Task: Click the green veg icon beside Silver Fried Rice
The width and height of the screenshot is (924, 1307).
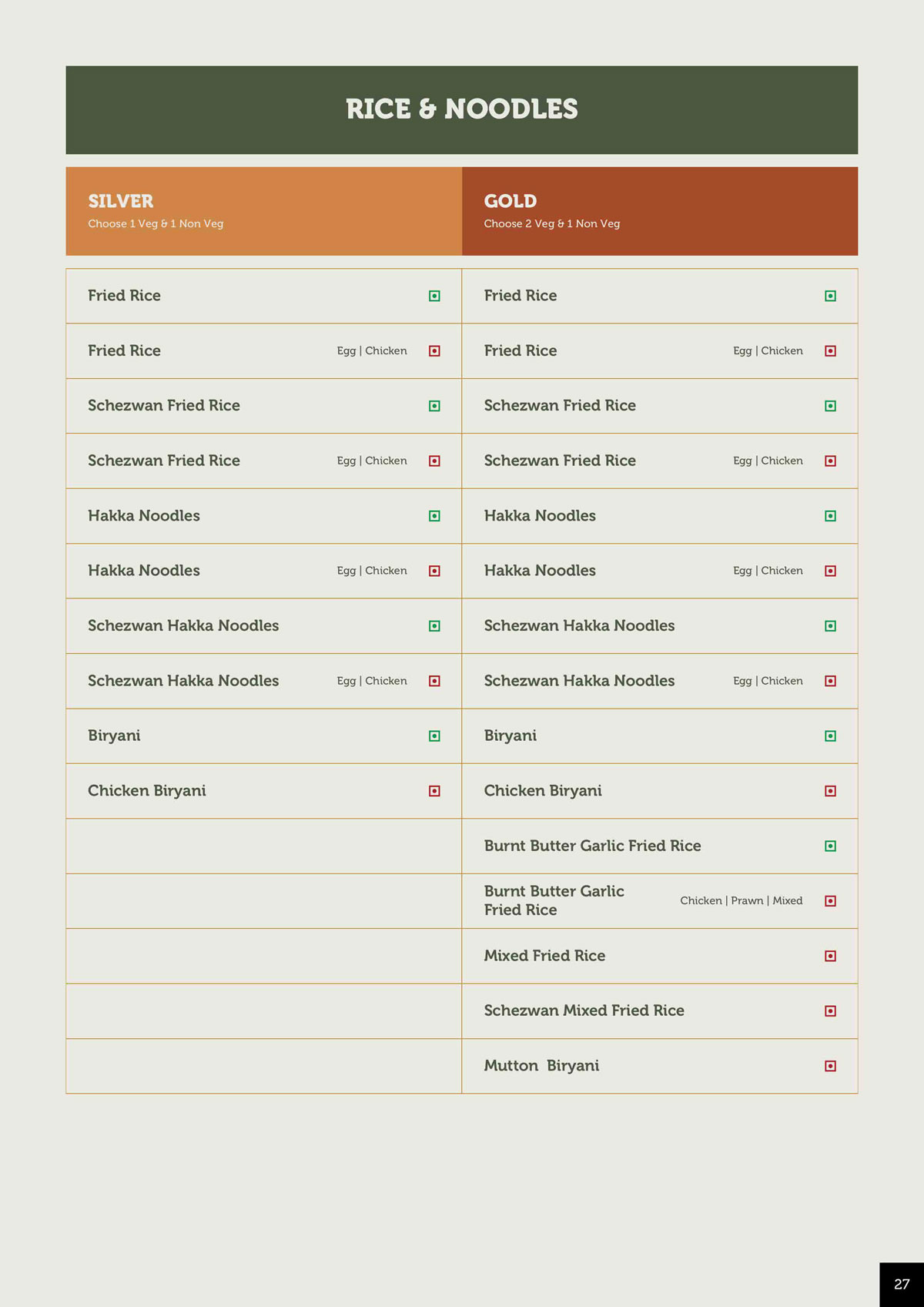Action: [x=434, y=296]
